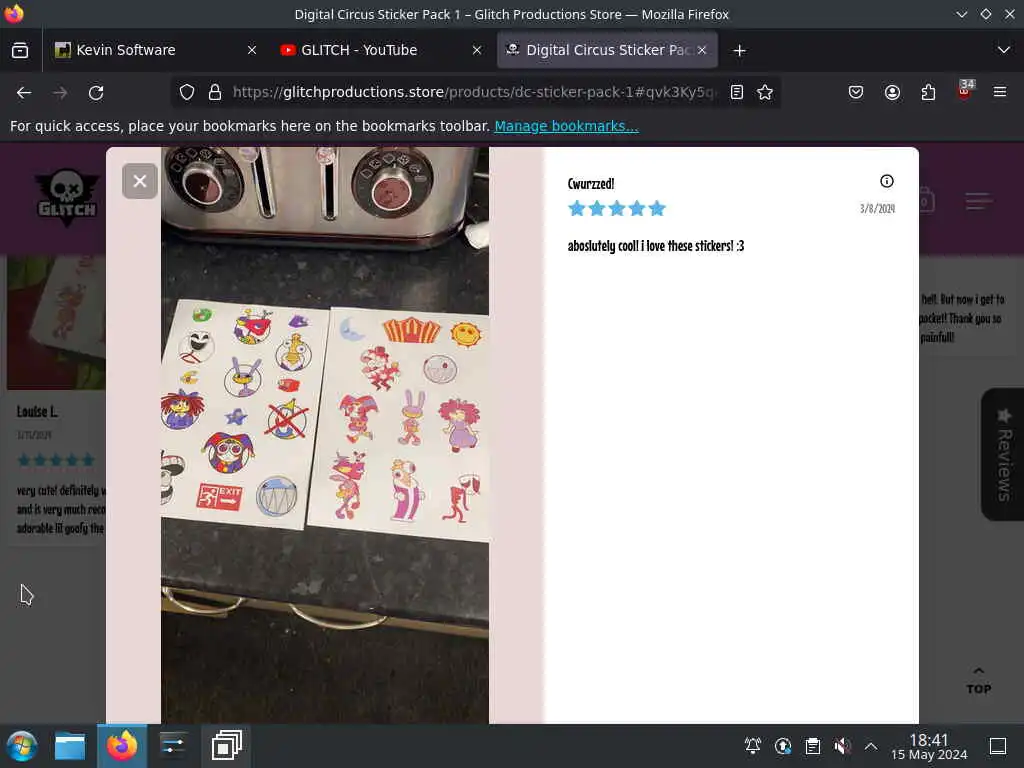The height and width of the screenshot is (768, 1024).
Task: Select Digital Circus Sticker Pack tab
Action: [607, 50]
